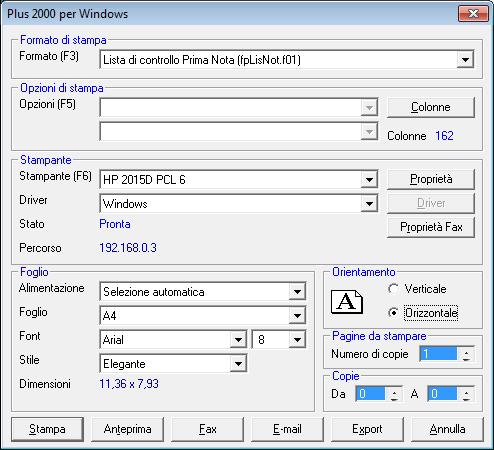This screenshot has height=450, width=494.
Task: Select Verticale orientation radio button
Action: tap(393, 289)
